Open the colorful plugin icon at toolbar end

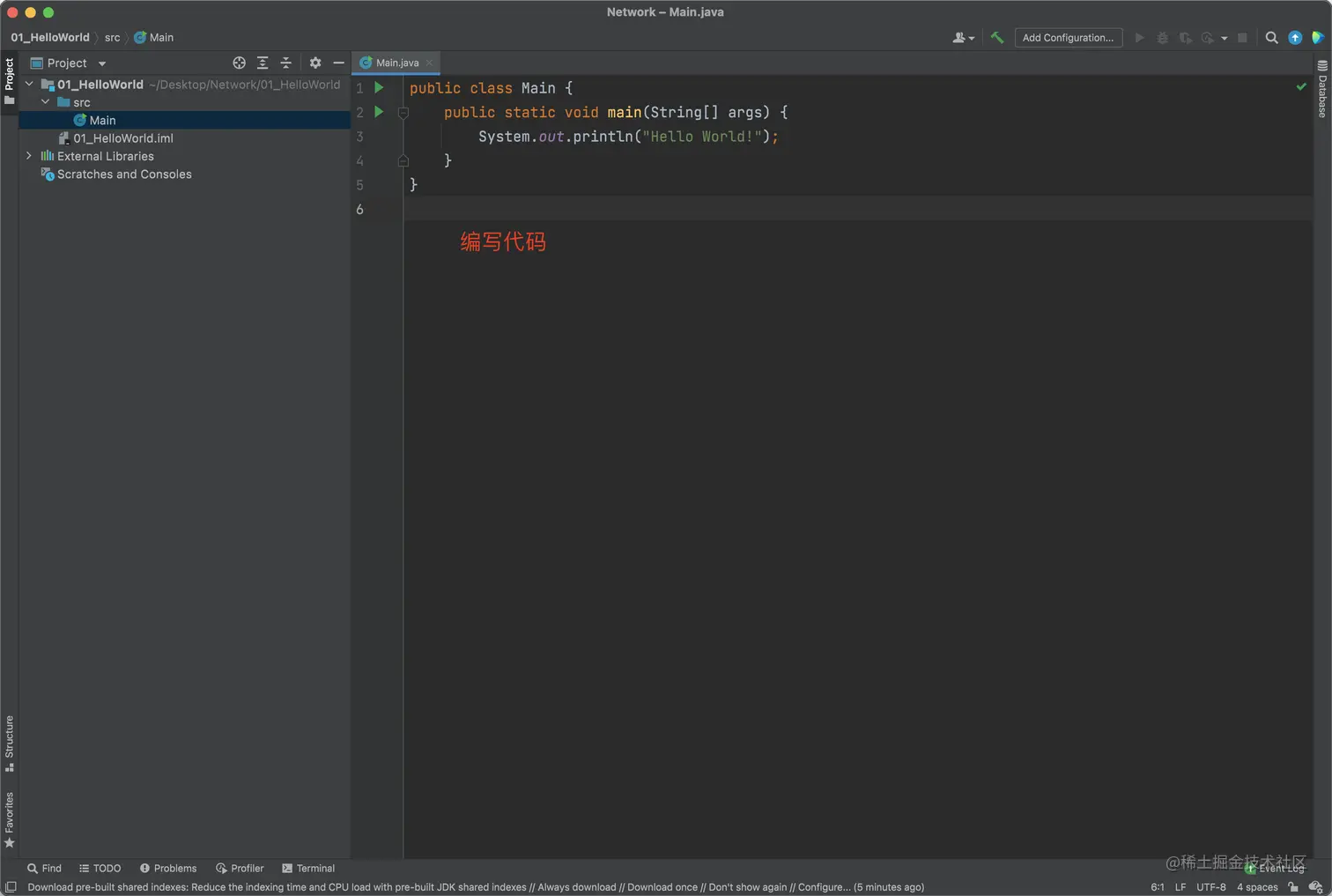(1317, 38)
